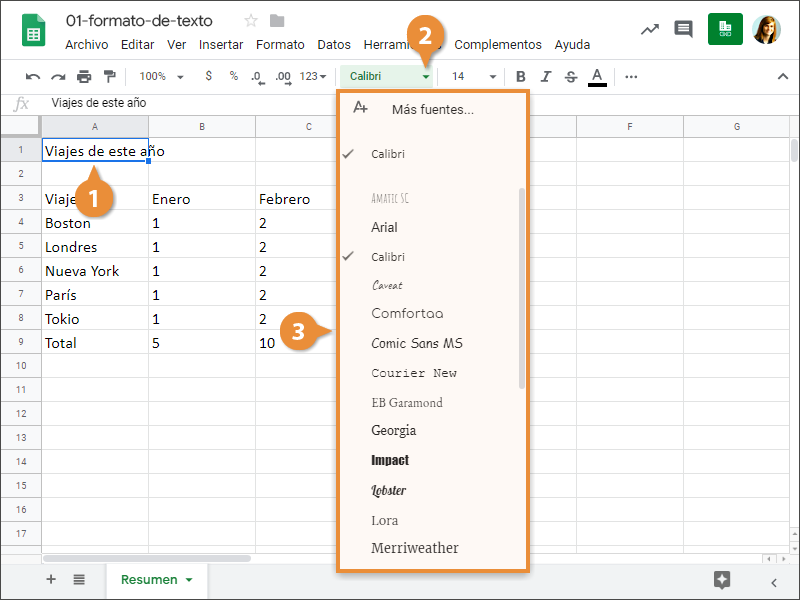
Task: Click Más fuentes option
Action: coord(432,109)
